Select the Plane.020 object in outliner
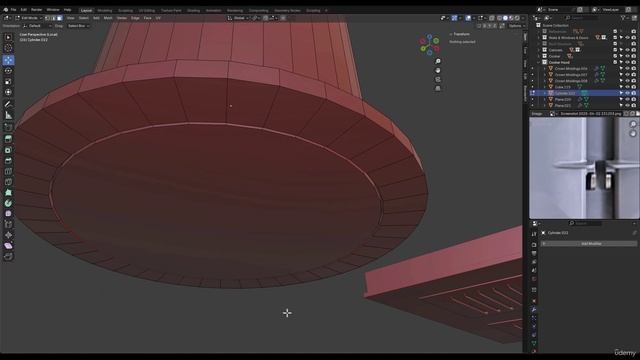Screen dimensions: 640x360 563,99
